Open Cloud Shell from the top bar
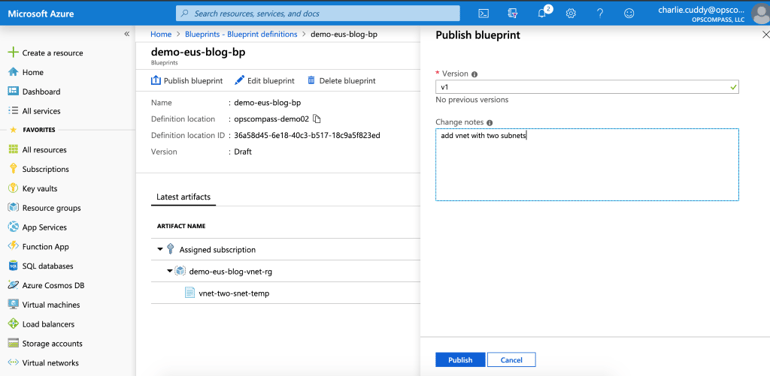This screenshot has height=376, width=770. click(x=483, y=14)
